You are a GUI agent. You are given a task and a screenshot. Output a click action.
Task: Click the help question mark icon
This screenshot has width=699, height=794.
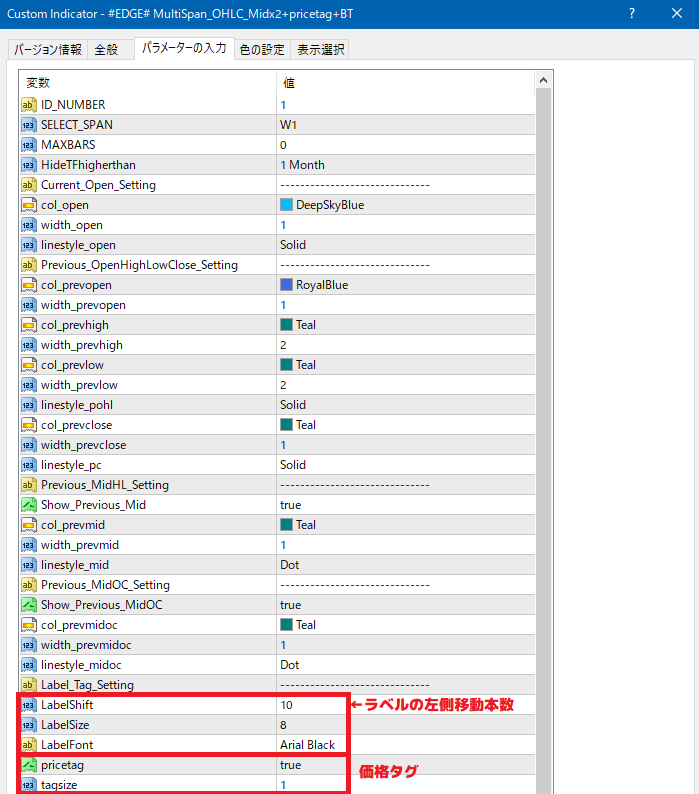coord(632,14)
